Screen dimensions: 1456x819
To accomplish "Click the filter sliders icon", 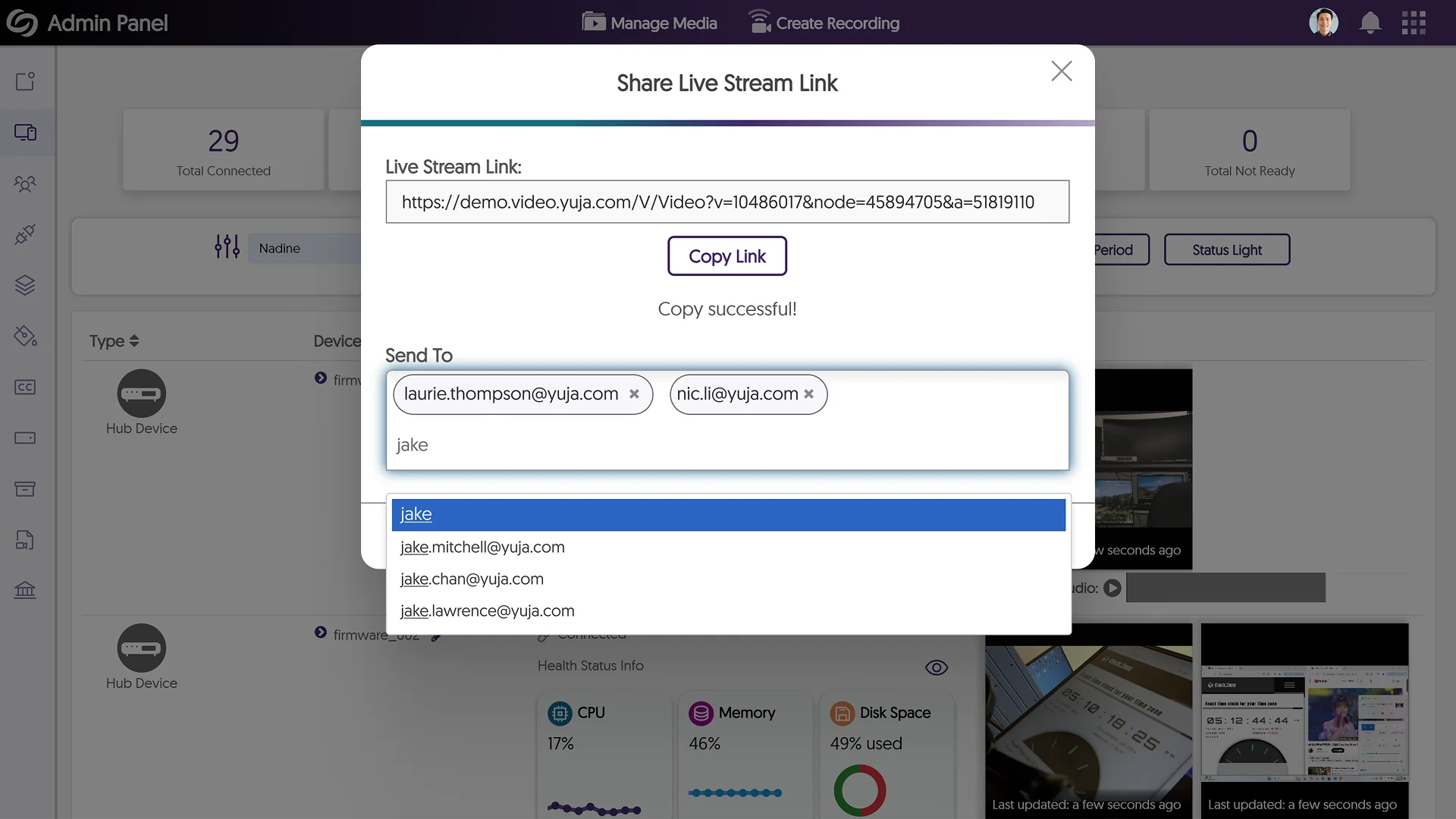I will pyautogui.click(x=227, y=246).
